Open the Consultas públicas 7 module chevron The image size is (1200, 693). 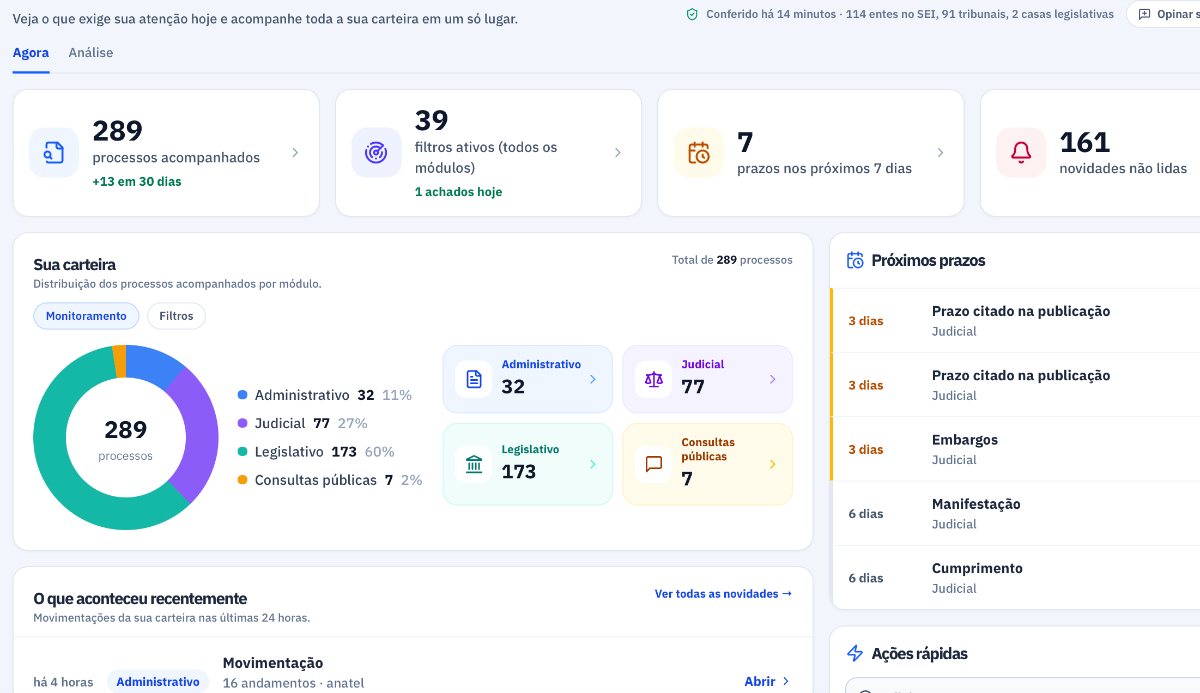772,464
